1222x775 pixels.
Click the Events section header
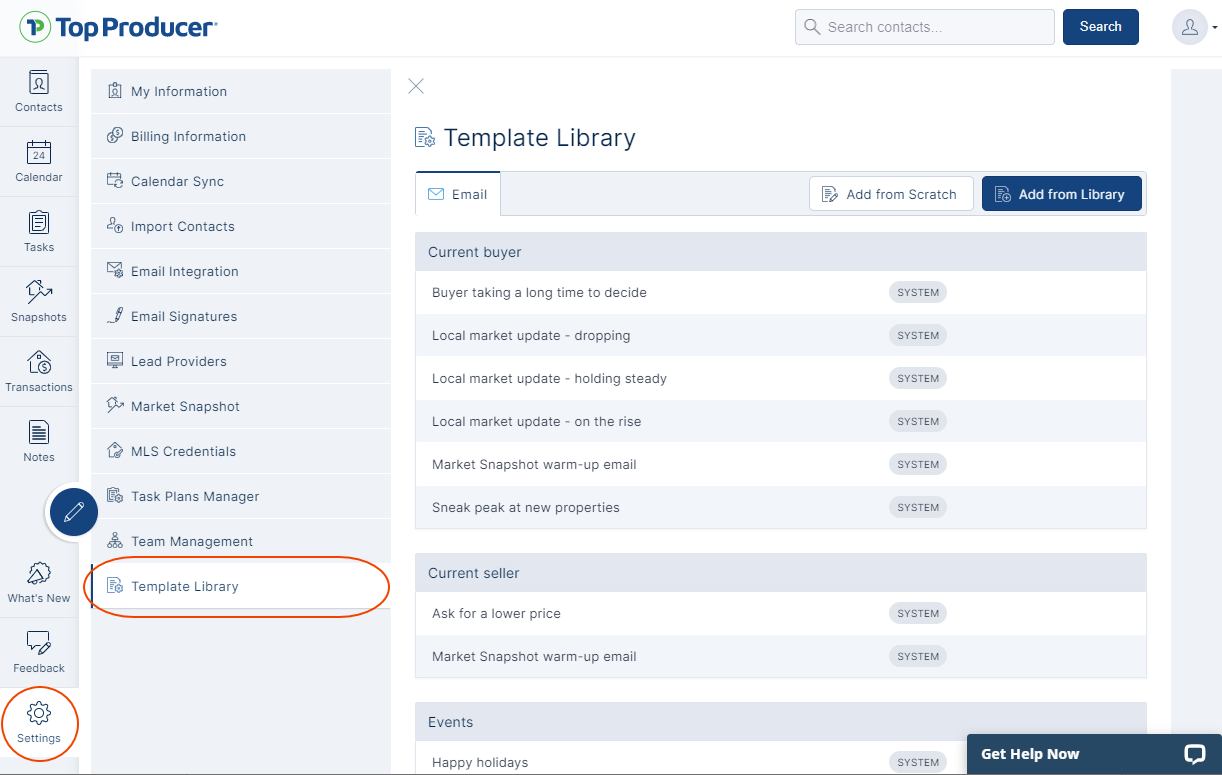[x=781, y=722]
